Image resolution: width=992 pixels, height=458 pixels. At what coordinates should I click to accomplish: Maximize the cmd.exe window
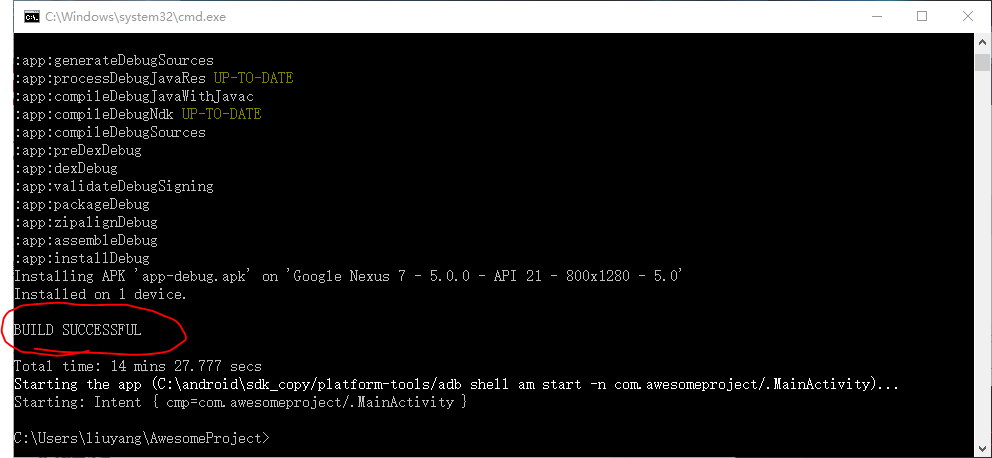[x=922, y=16]
